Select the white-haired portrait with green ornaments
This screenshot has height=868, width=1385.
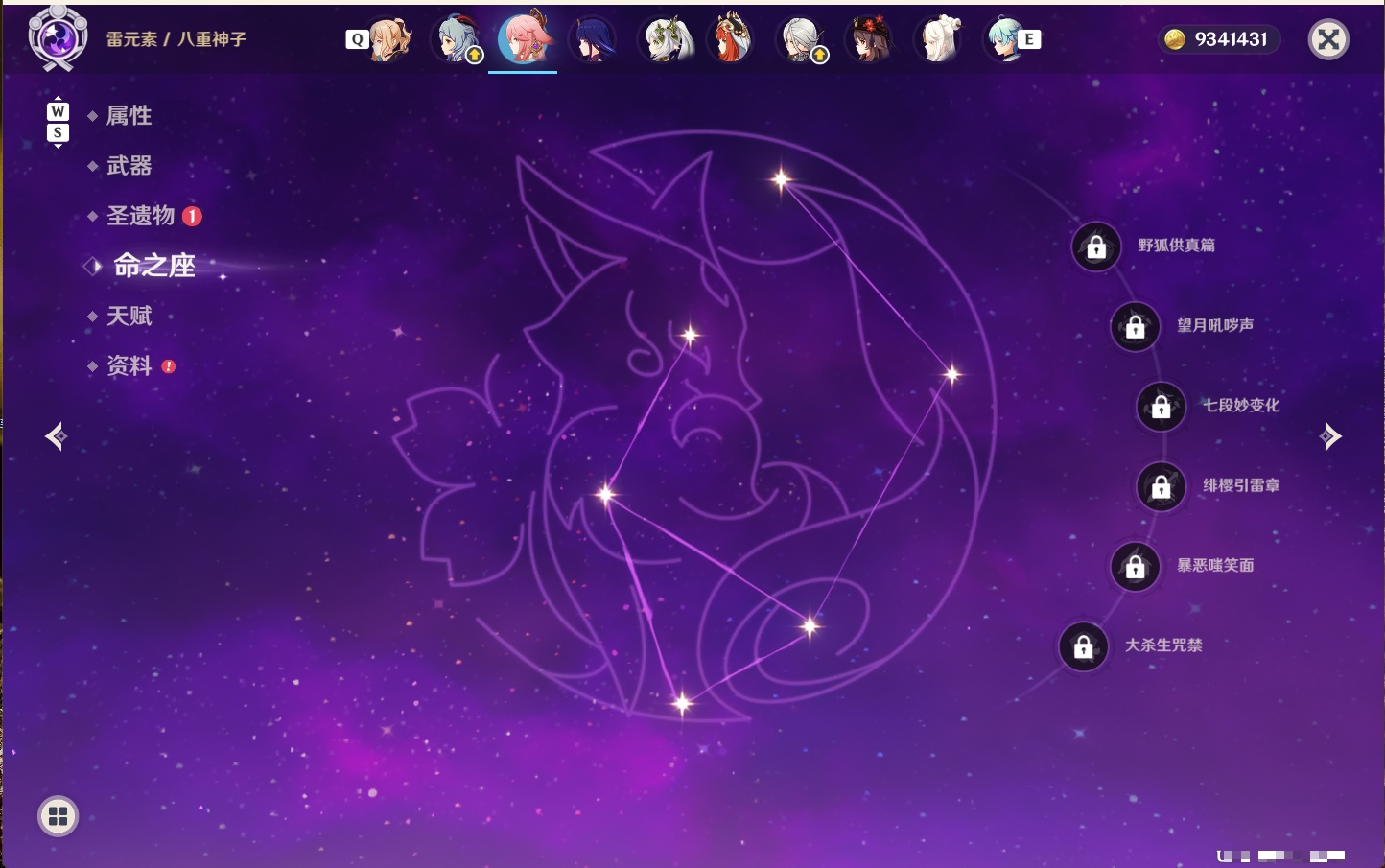click(x=667, y=39)
